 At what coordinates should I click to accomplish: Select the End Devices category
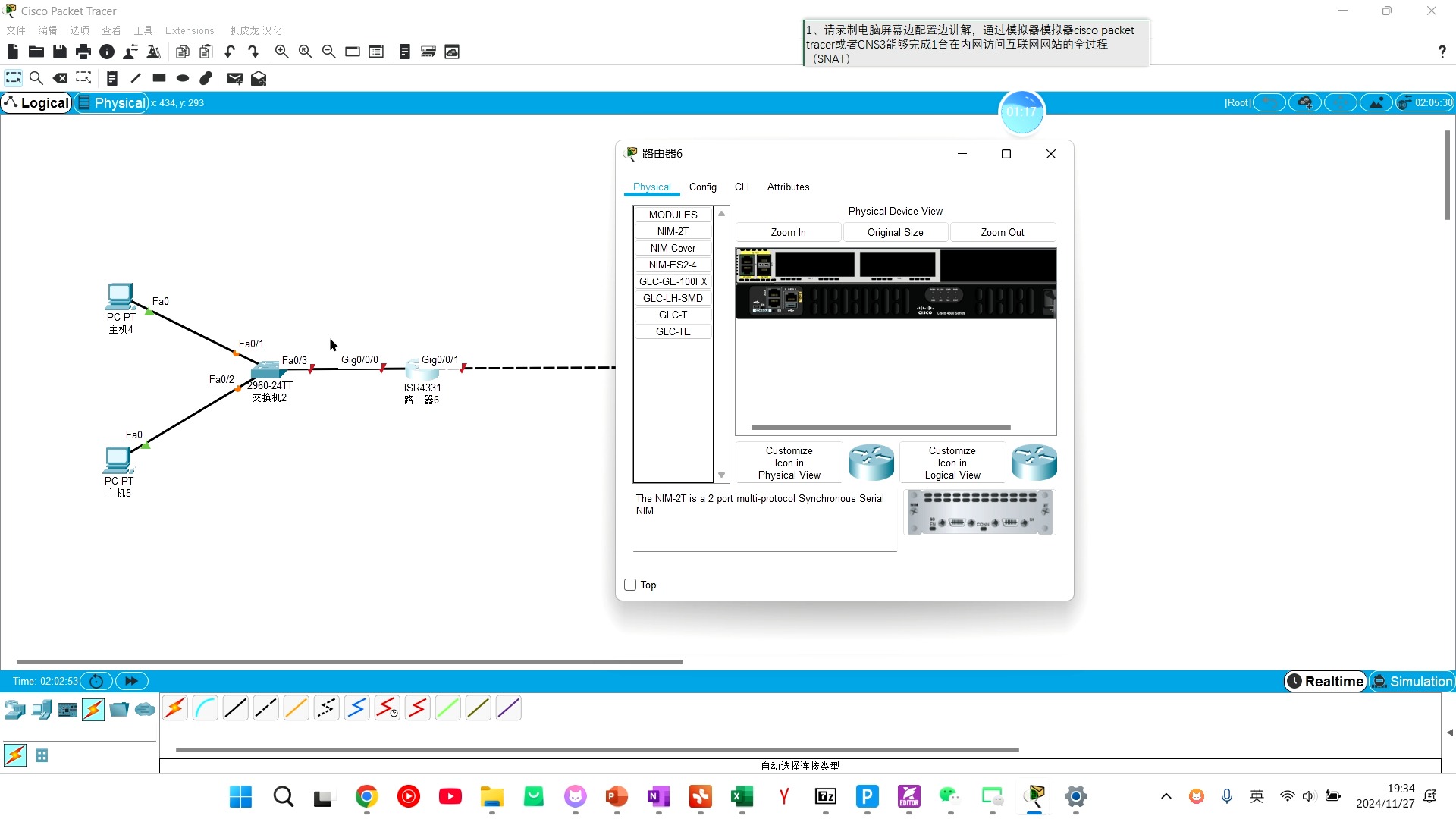42,710
